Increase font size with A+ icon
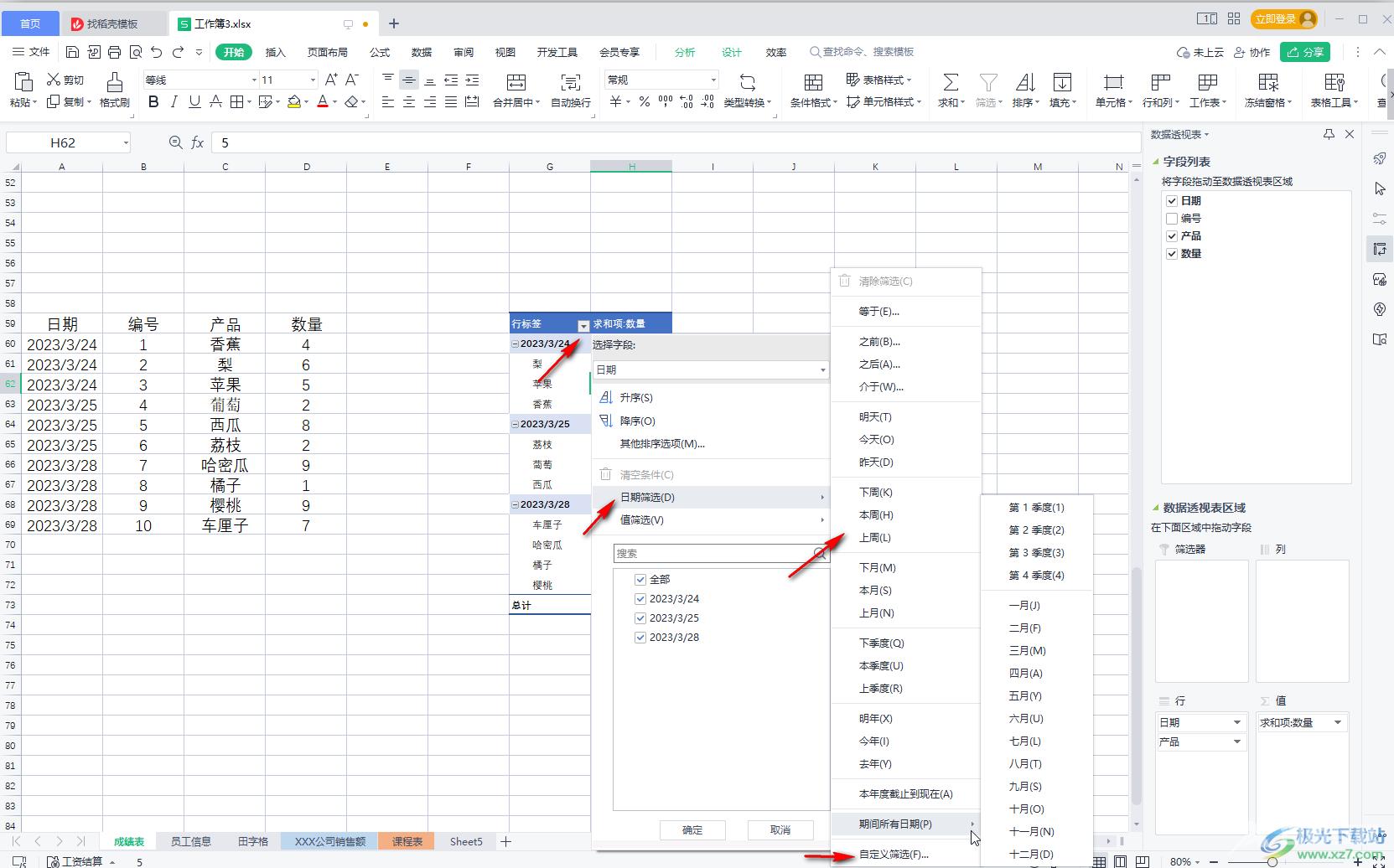 click(x=331, y=80)
